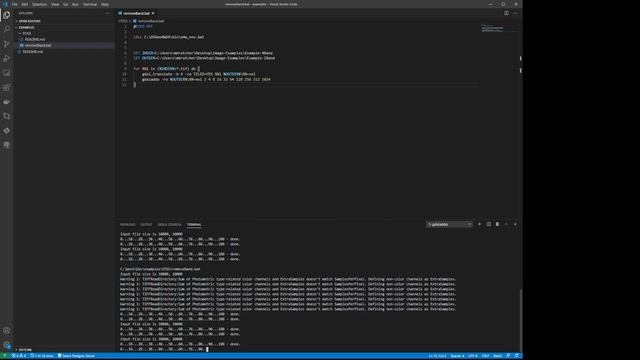Open README.md inside the FOSS folder
640x360 pixels.
[x=35, y=40]
